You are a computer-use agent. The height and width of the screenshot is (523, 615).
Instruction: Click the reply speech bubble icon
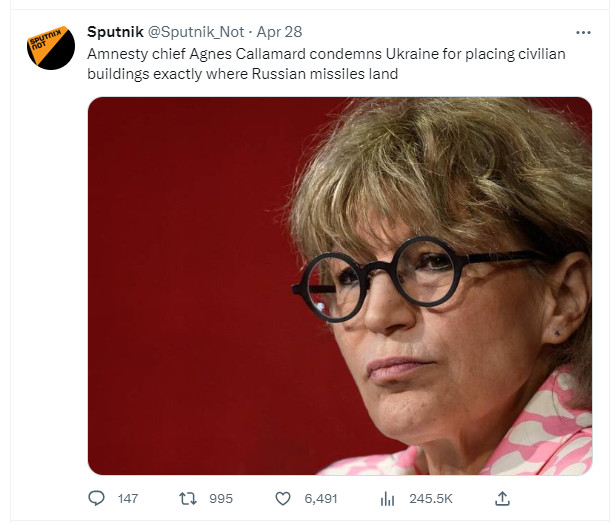(96, 498)
